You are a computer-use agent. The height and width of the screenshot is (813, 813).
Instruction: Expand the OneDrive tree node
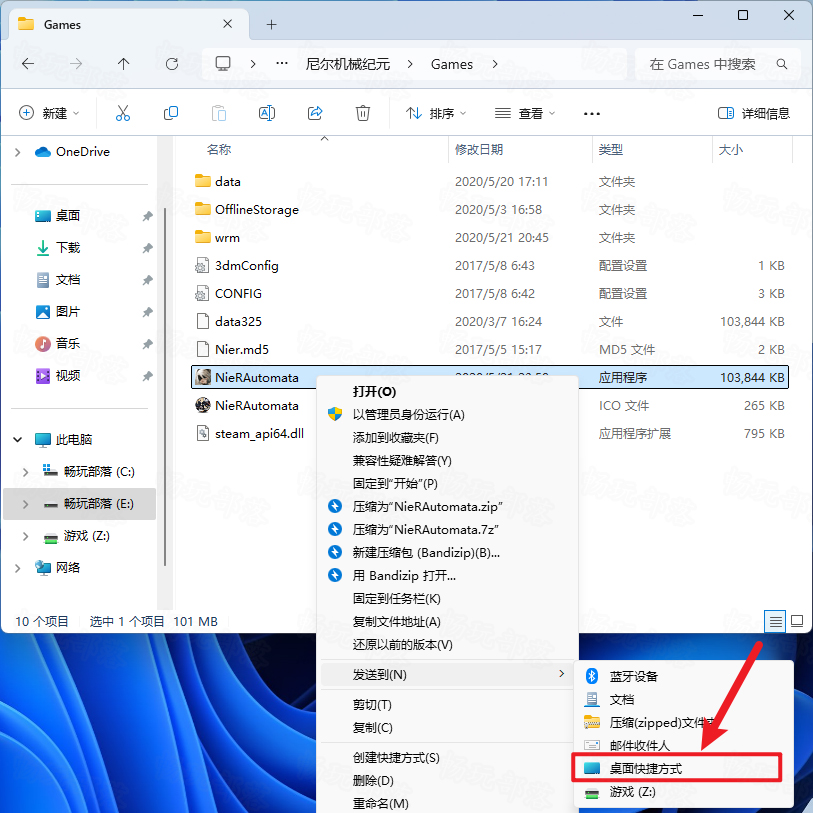click(18, 152)
